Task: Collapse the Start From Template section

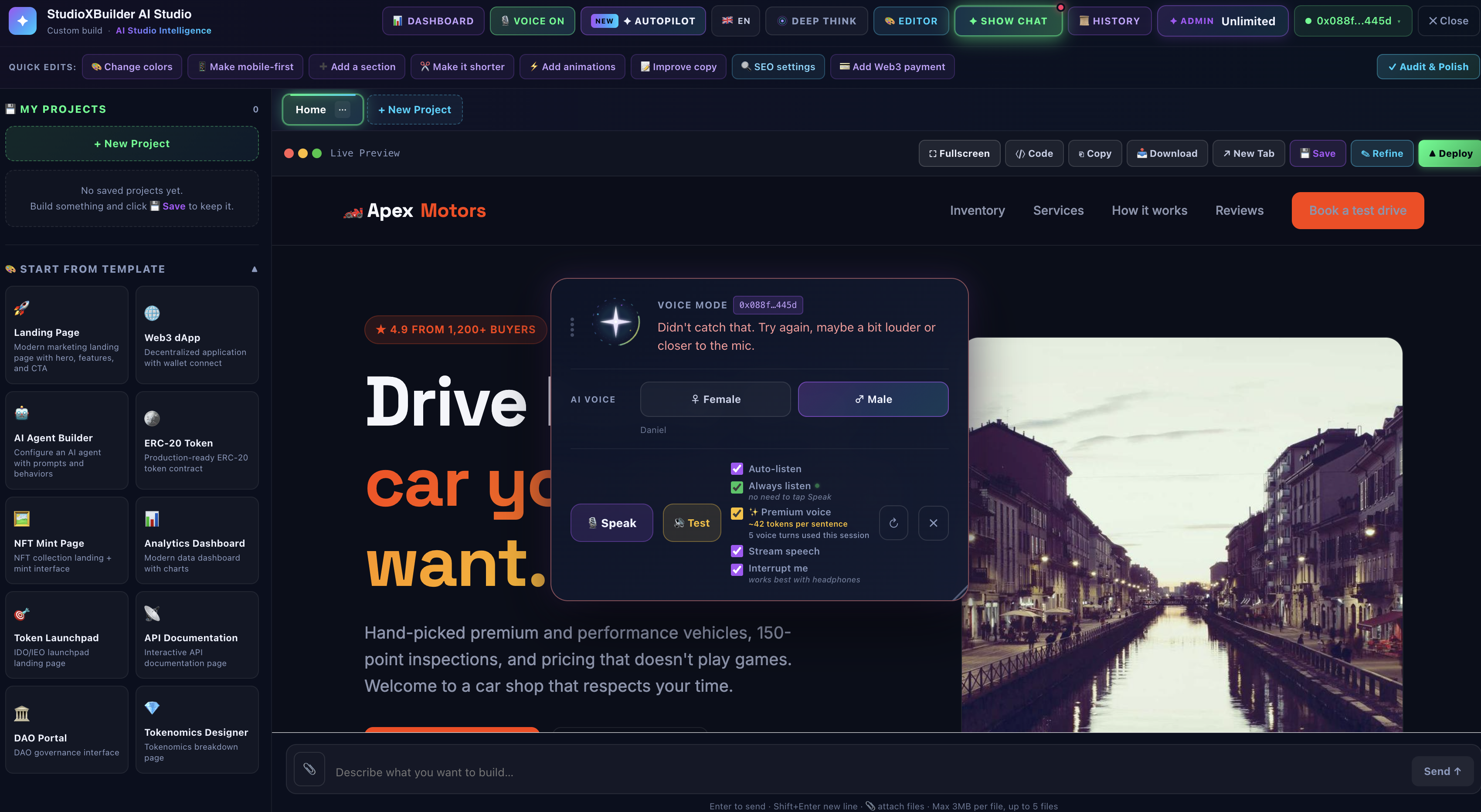Action: point(255,269)
